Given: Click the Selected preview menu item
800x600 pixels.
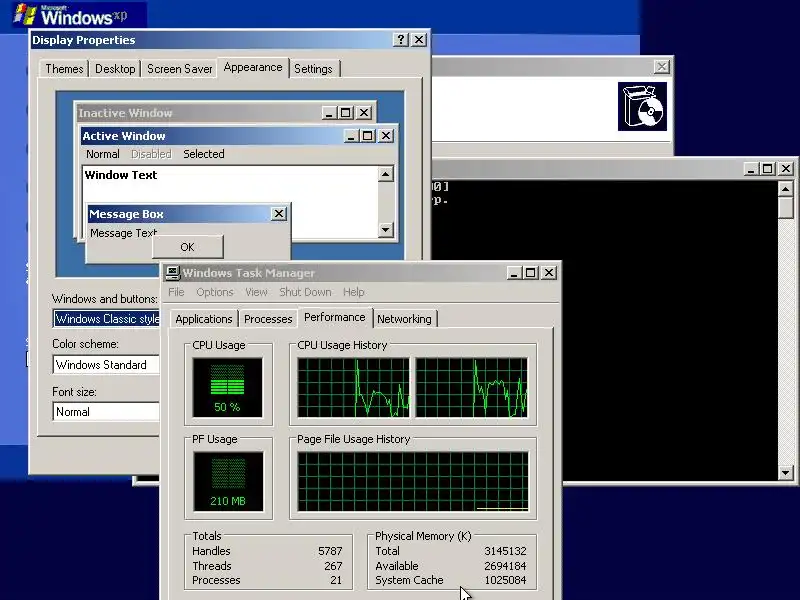Looking at the screenshot, I should (x=204, y=154).
